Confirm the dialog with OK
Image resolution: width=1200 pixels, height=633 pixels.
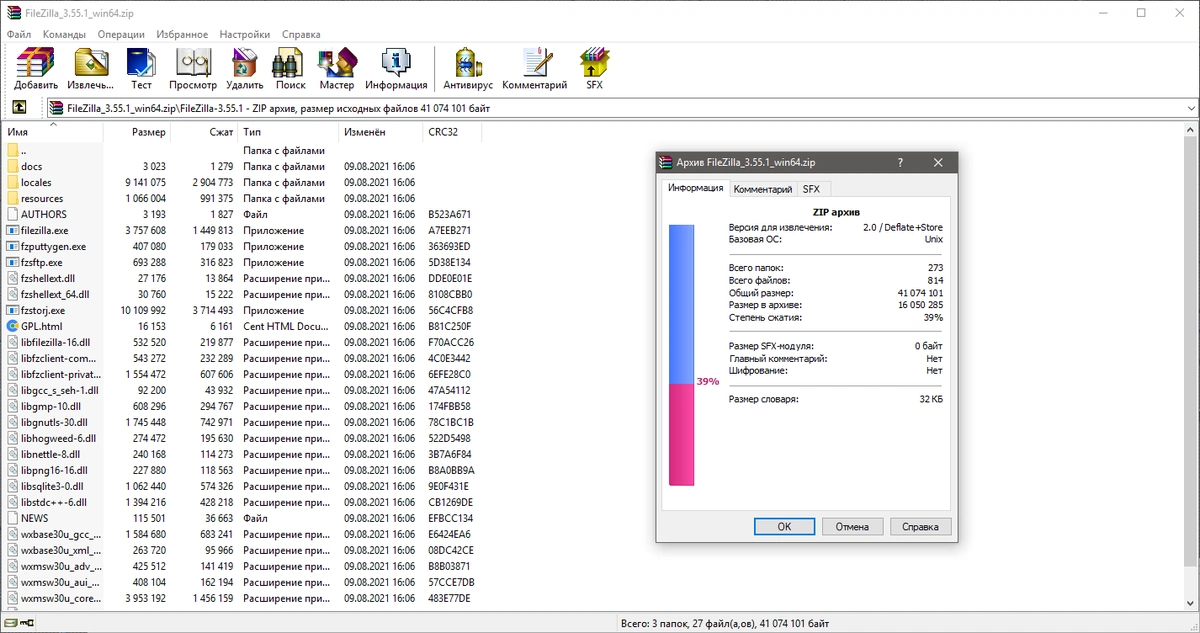tap(784, 526)
